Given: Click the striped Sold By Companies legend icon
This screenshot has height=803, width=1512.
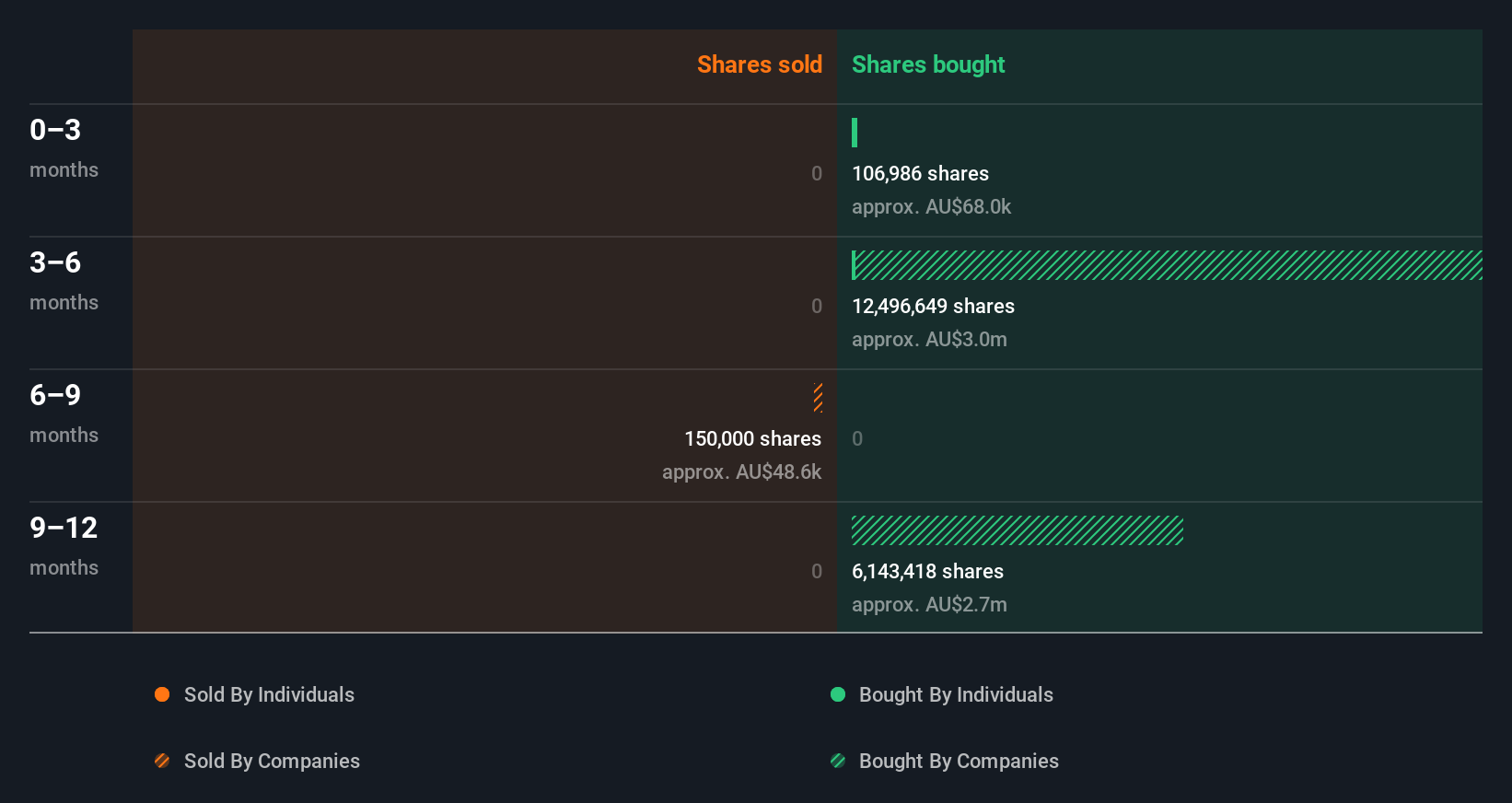Looking at the screenshot, I should (162, 761).
